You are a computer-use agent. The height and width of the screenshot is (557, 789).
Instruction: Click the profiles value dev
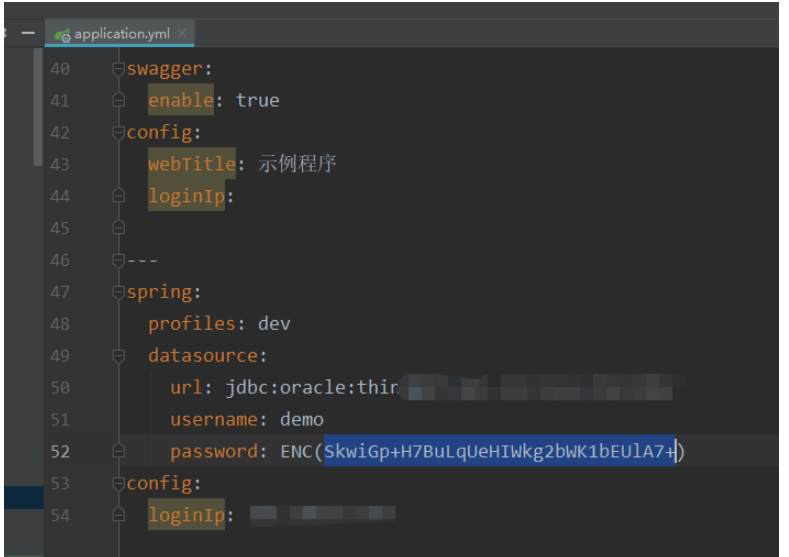(x=274, y=324)
